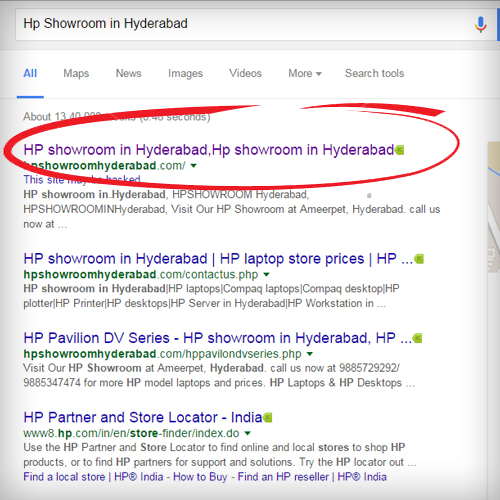
Task: Open result 'HP showroom in Hyderabad,Hp showroom in Hyderabad'
Action: tap(209, 150)
